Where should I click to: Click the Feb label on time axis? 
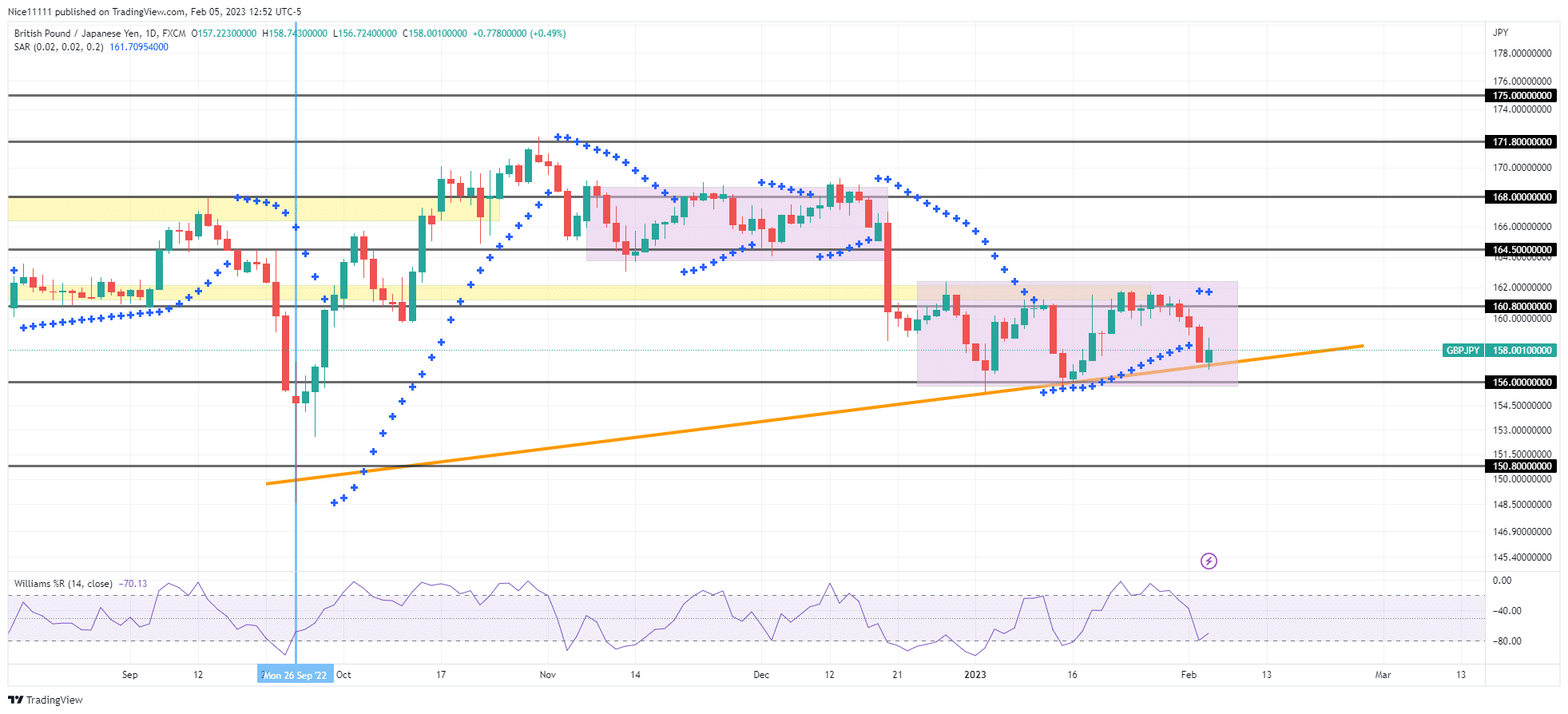[x=1189, y=675]
